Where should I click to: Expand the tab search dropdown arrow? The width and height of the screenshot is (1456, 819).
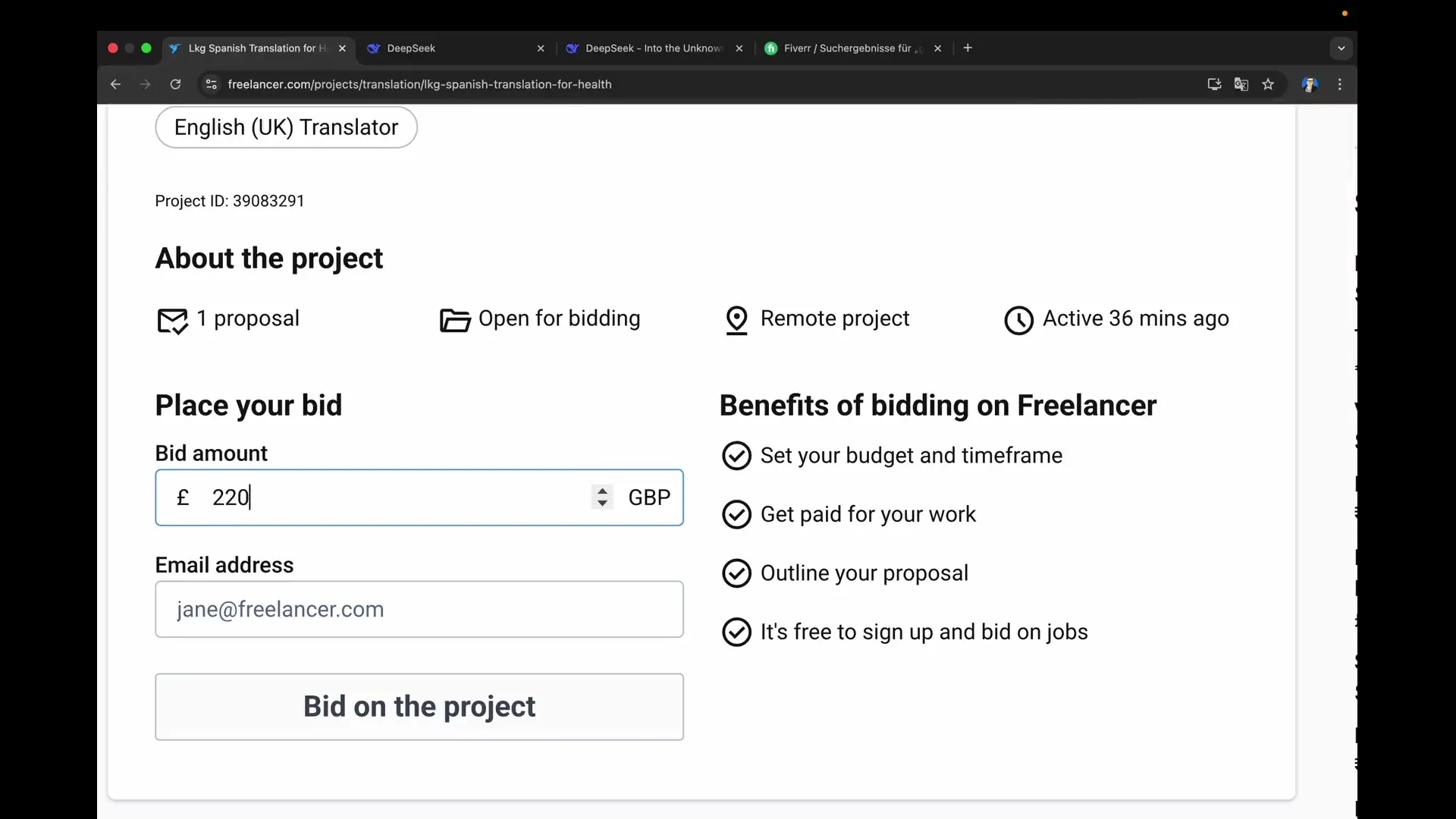point(1341,48)
